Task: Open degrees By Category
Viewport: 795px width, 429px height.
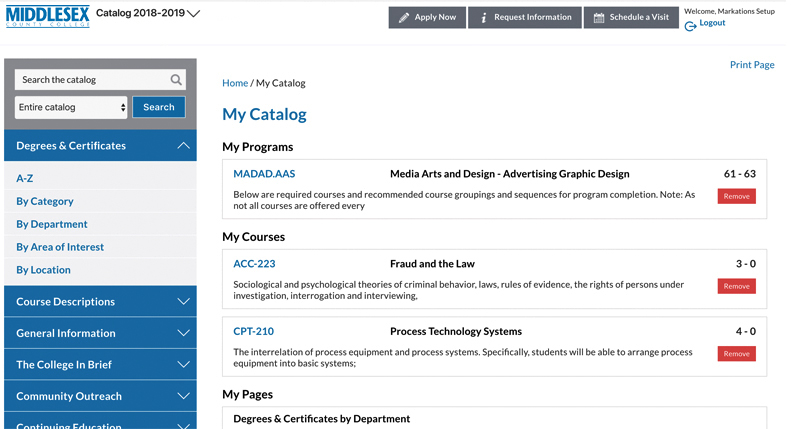Action: (45, 201)
